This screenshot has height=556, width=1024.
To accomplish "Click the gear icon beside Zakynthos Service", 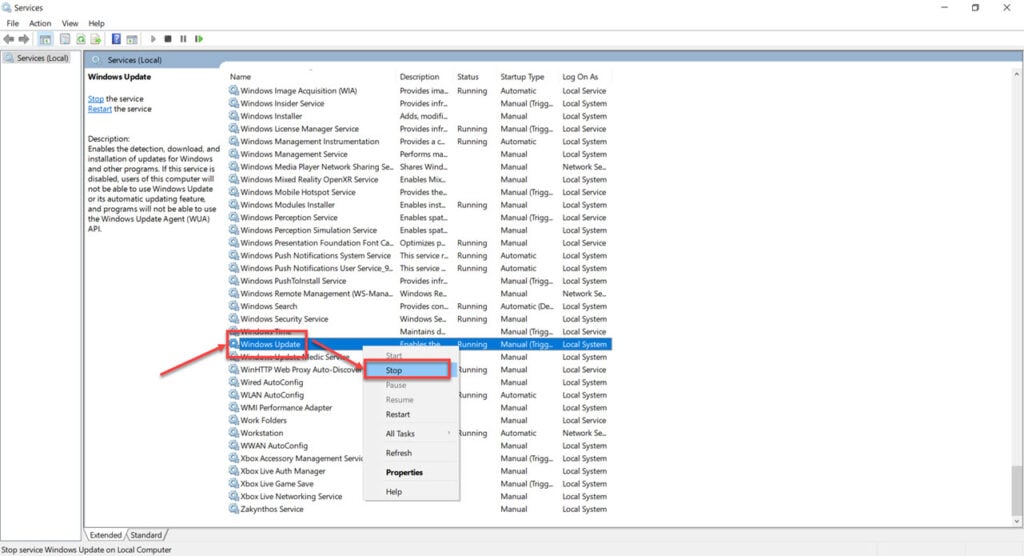I will pyautogui.click(x=234, y=509).
